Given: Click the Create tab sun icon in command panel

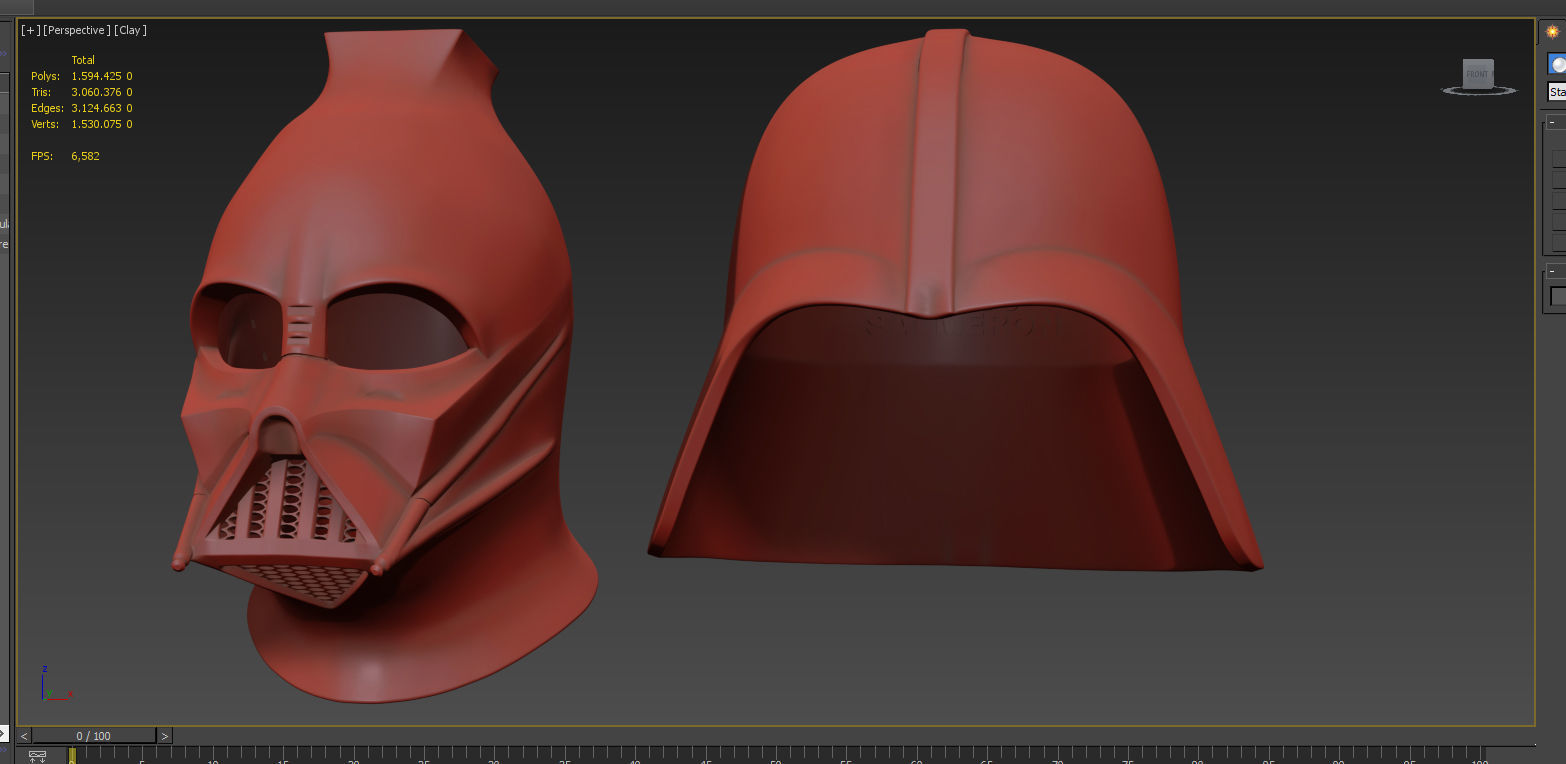Looking at the screenshot, I should (1553, 31).
